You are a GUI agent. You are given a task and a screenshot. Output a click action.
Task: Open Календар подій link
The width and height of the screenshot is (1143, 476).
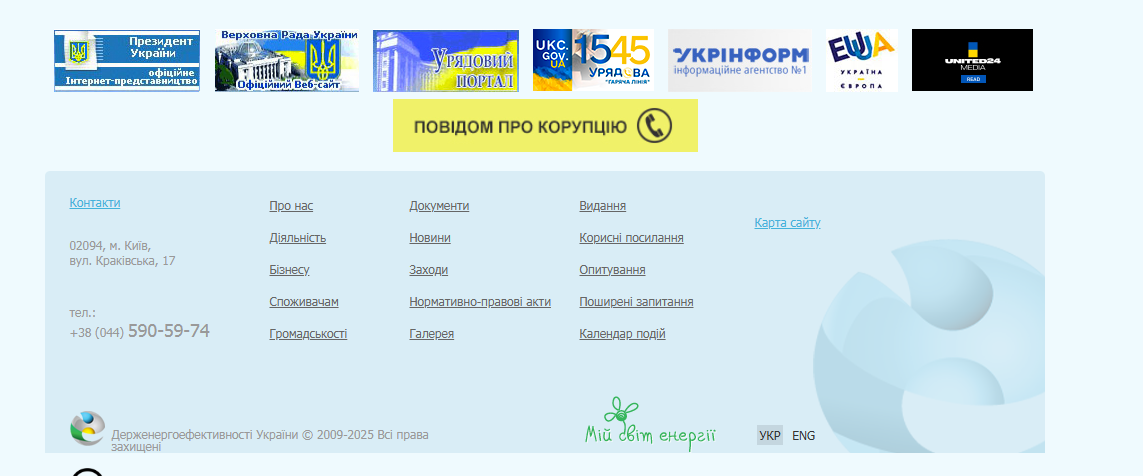[x=622, y=334]
